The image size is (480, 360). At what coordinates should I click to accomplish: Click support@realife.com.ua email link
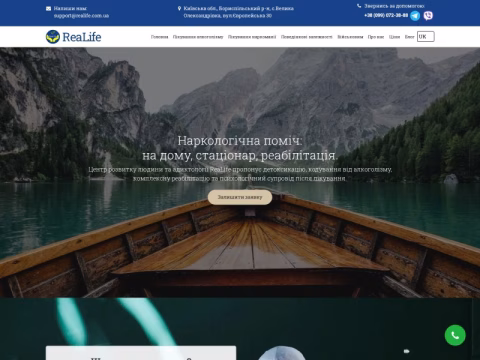81,16
